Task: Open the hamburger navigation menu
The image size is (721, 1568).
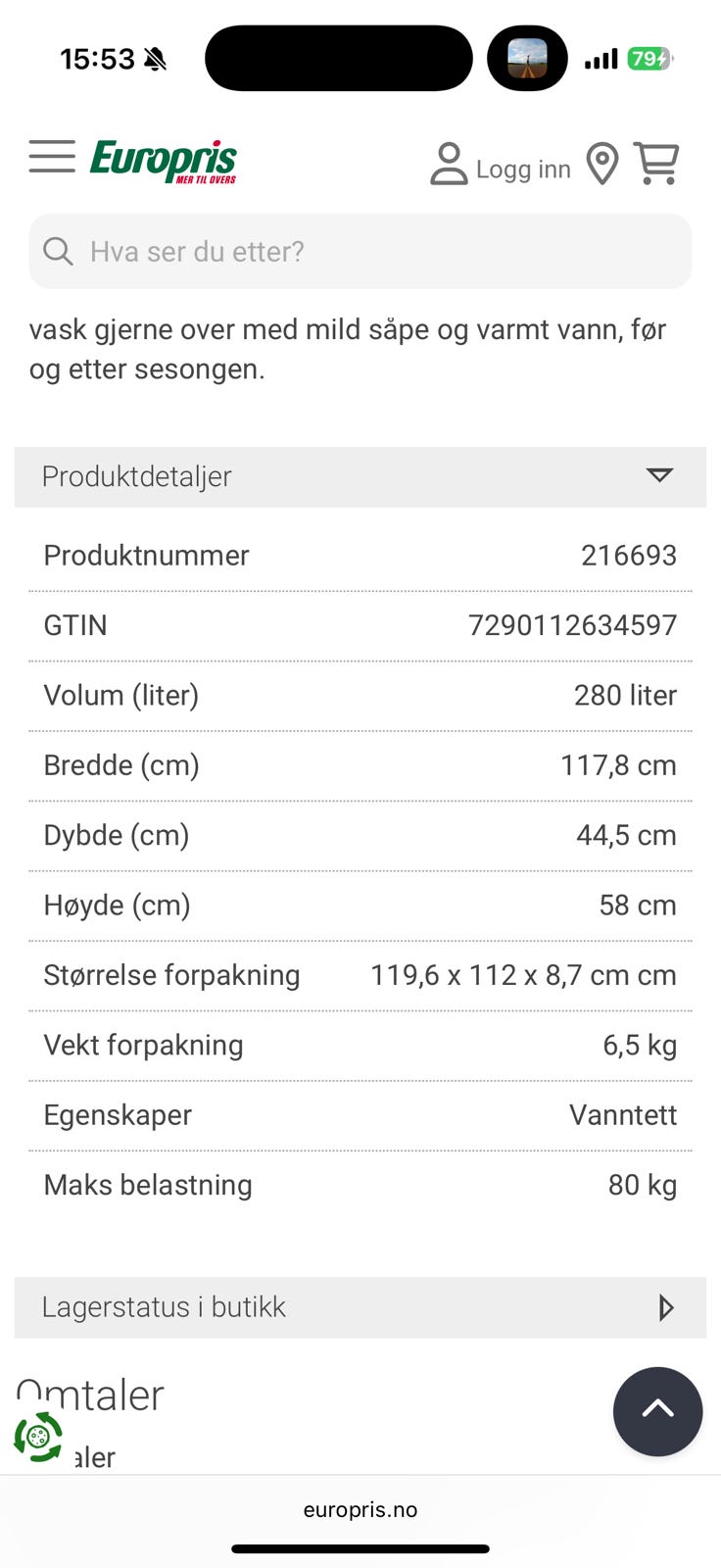Action: (52, 157)
